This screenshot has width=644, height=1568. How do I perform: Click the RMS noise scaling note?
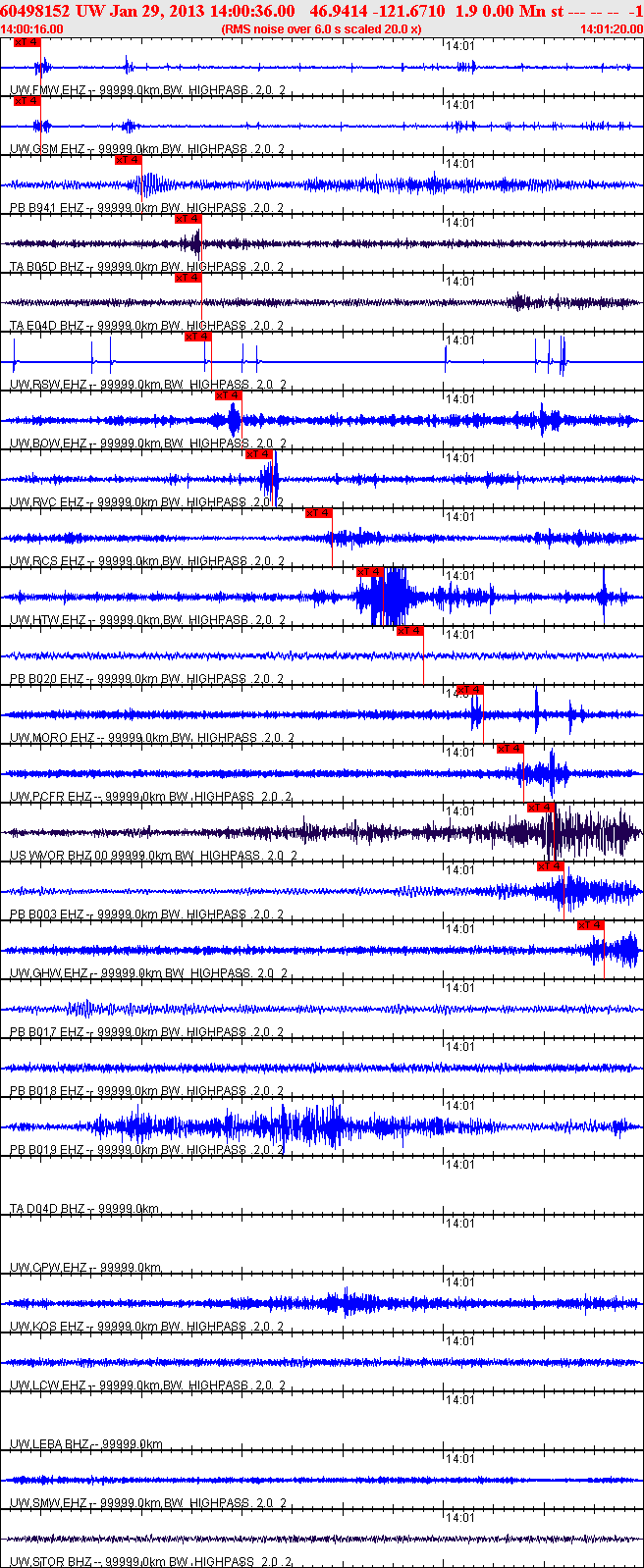tap(322, 29)
